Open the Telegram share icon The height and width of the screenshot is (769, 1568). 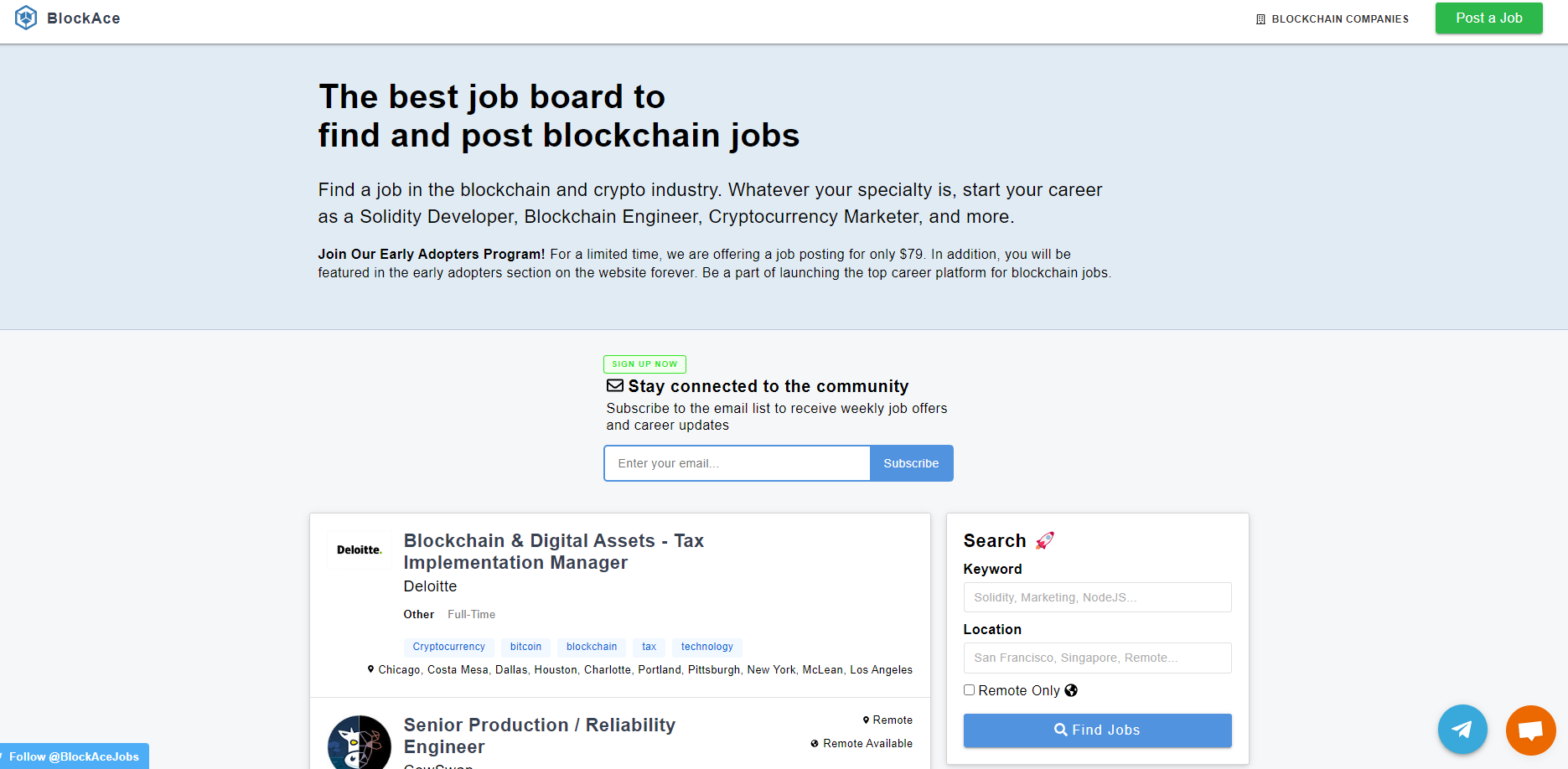click(1462, 730)
